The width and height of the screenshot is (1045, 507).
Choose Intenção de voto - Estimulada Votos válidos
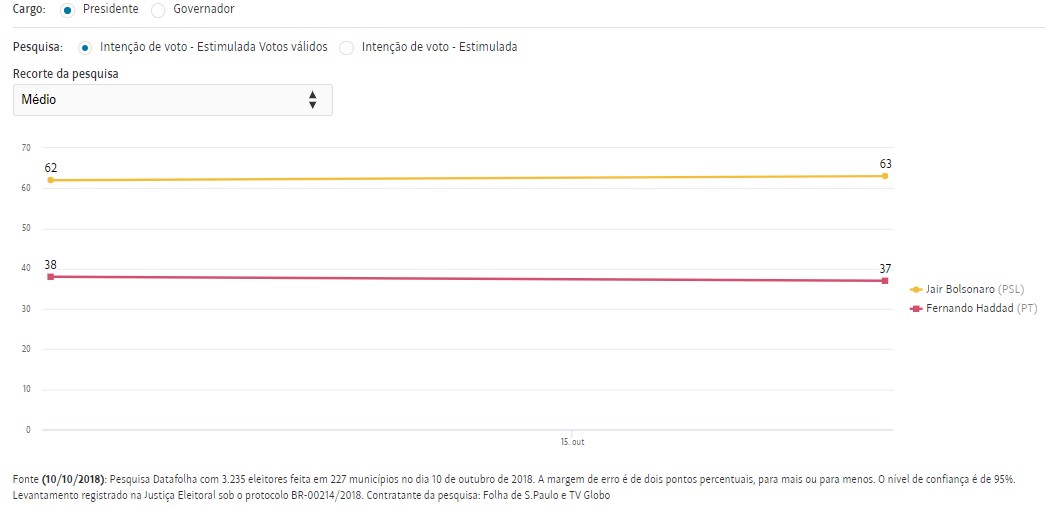[85, 47]
